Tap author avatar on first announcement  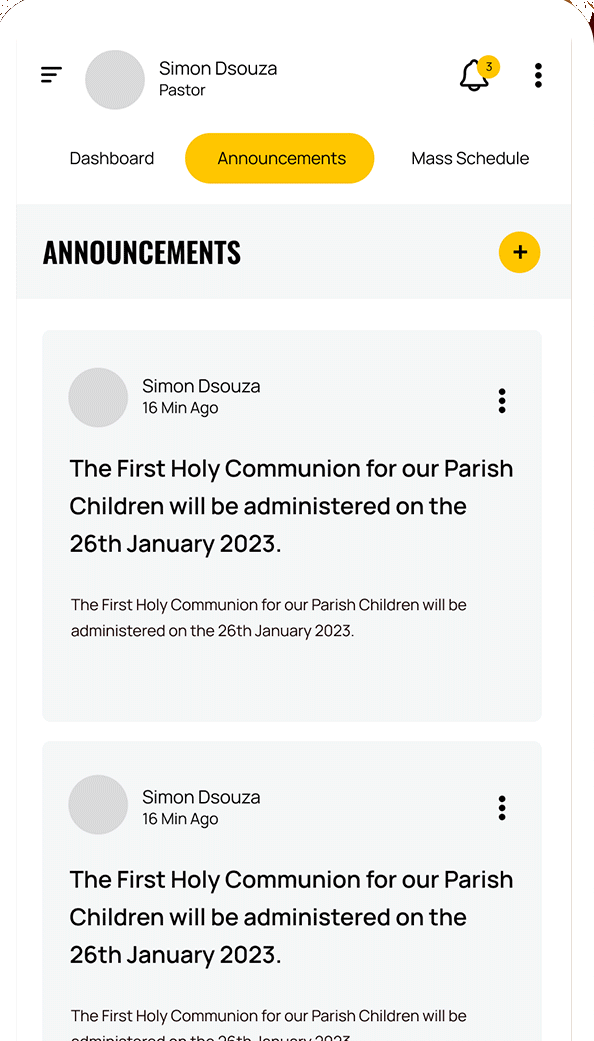98,398
